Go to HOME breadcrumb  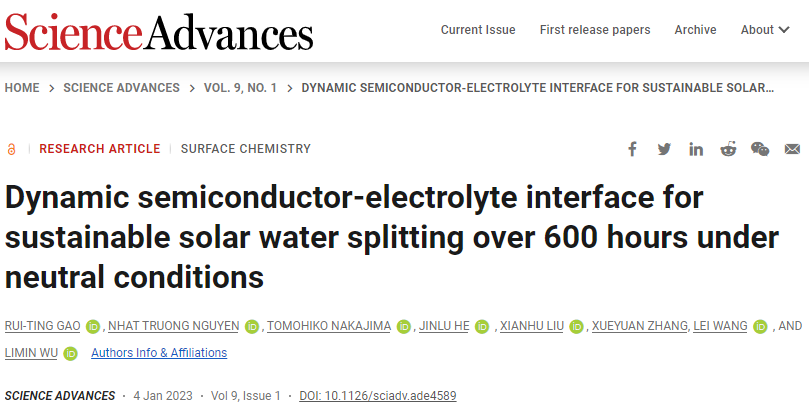pos(22,88)
